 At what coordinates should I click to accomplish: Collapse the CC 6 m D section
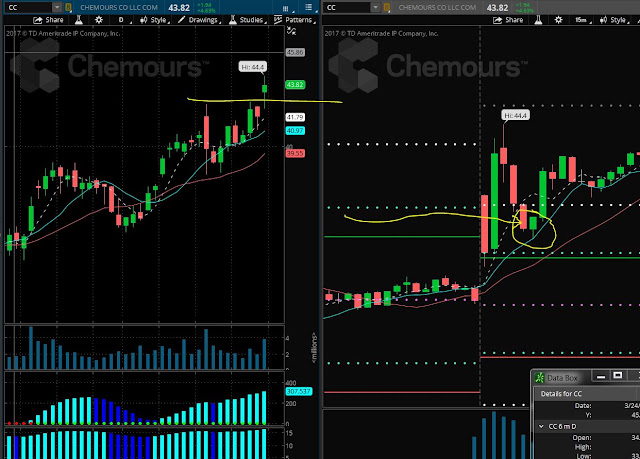[541, 426]
